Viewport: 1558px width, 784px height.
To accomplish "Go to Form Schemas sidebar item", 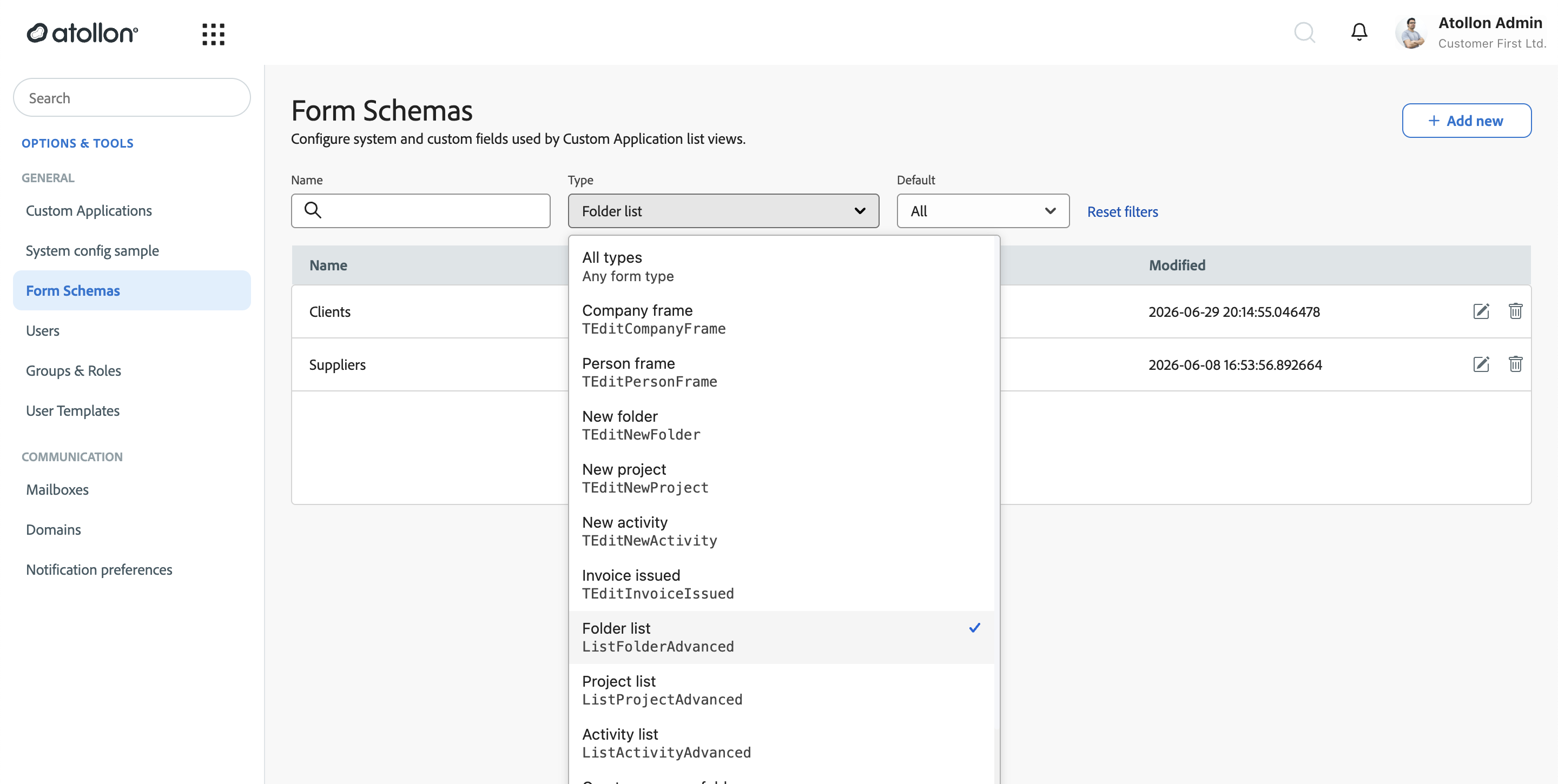I will point(132,290).
